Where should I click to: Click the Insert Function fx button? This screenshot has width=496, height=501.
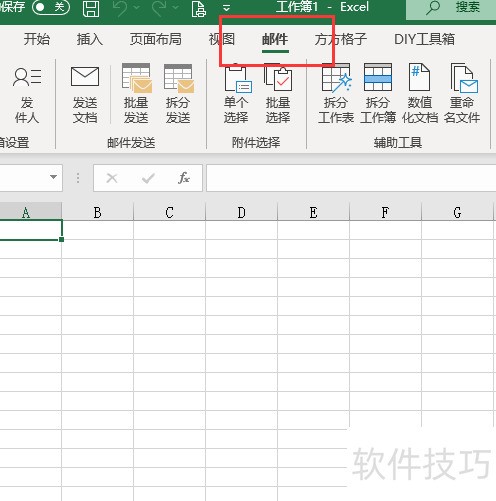[184, 178]
